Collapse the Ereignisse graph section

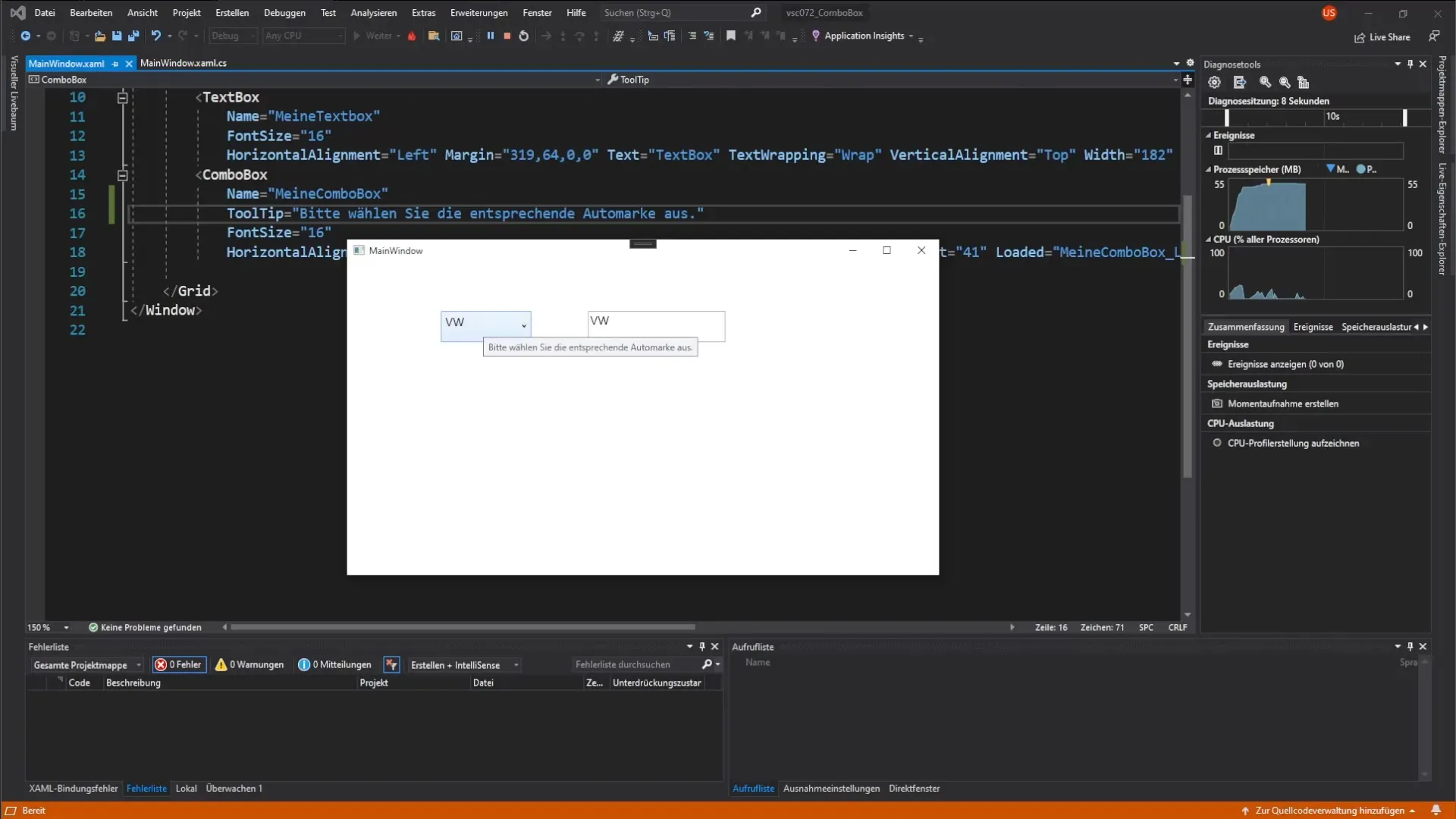coord(1209,135)
